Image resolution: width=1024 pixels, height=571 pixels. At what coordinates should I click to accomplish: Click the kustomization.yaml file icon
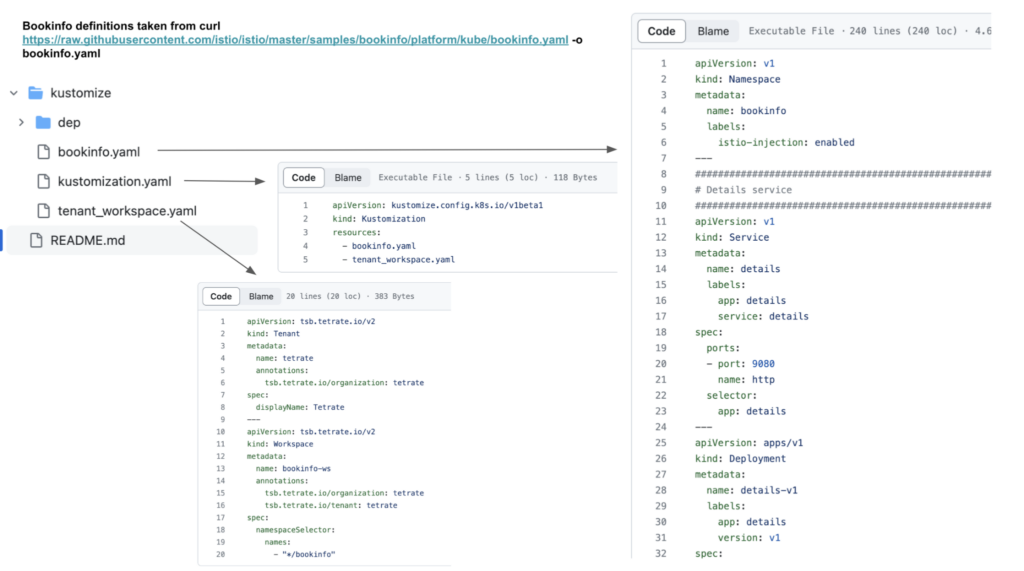[x=43, y=181]
